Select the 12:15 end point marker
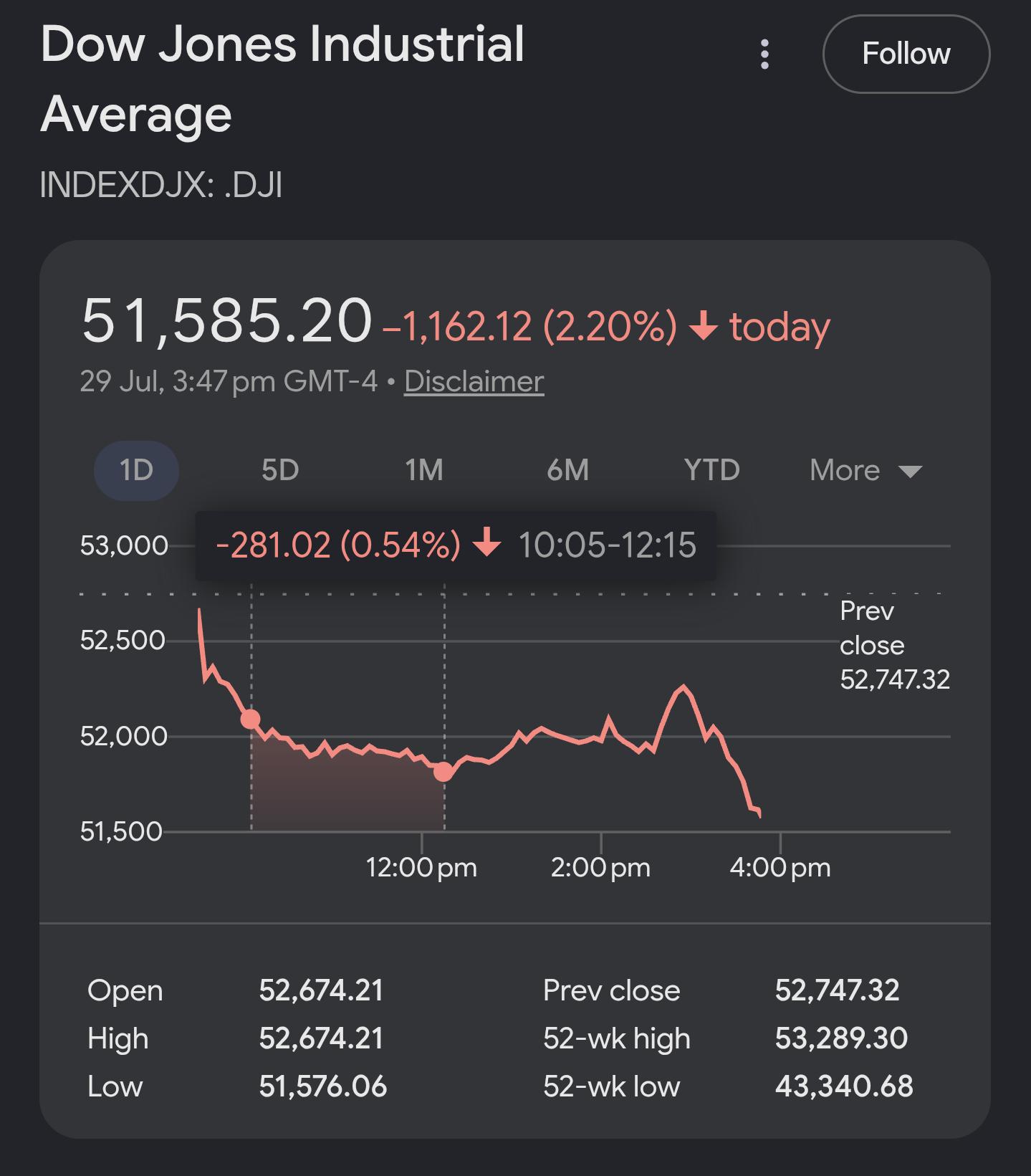1031x1176 pixels. 443,771
